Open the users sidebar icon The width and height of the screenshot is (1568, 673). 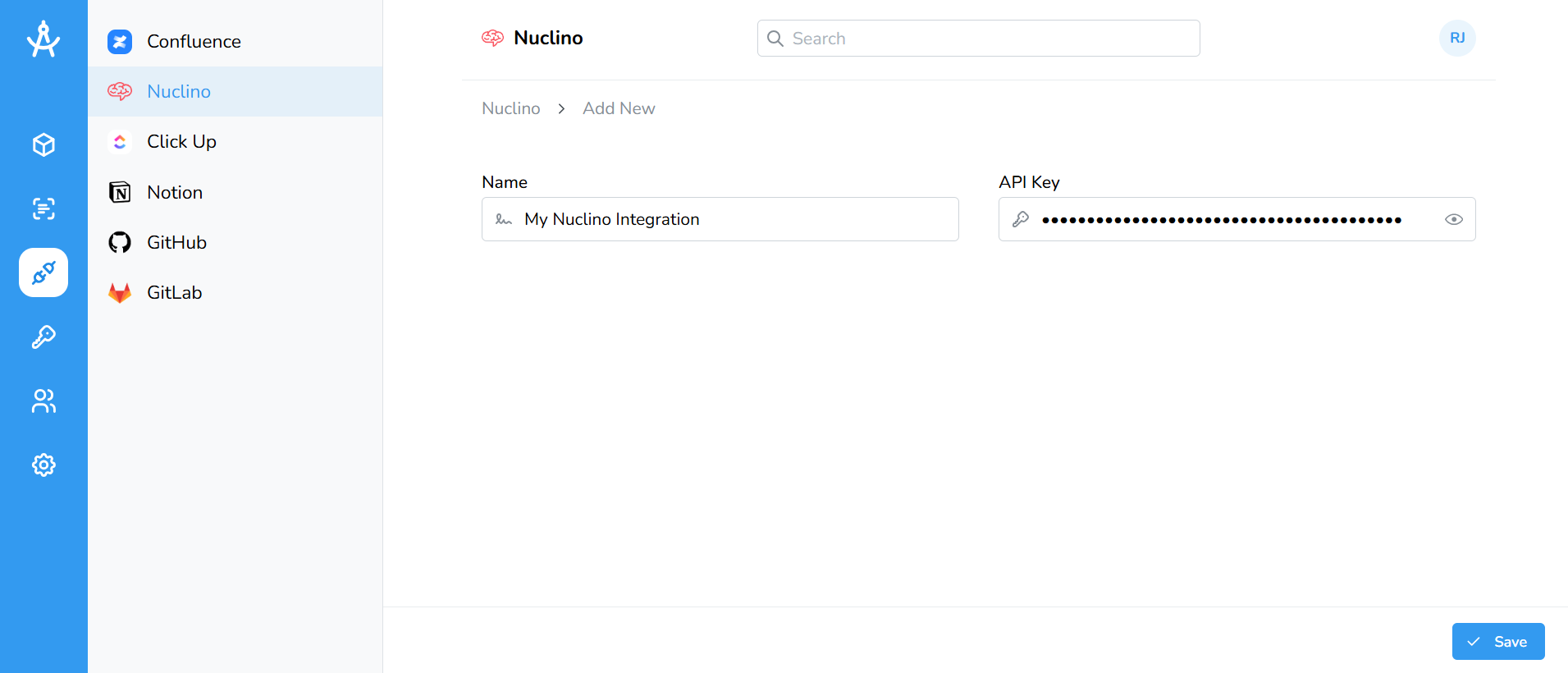click(43, 401)
